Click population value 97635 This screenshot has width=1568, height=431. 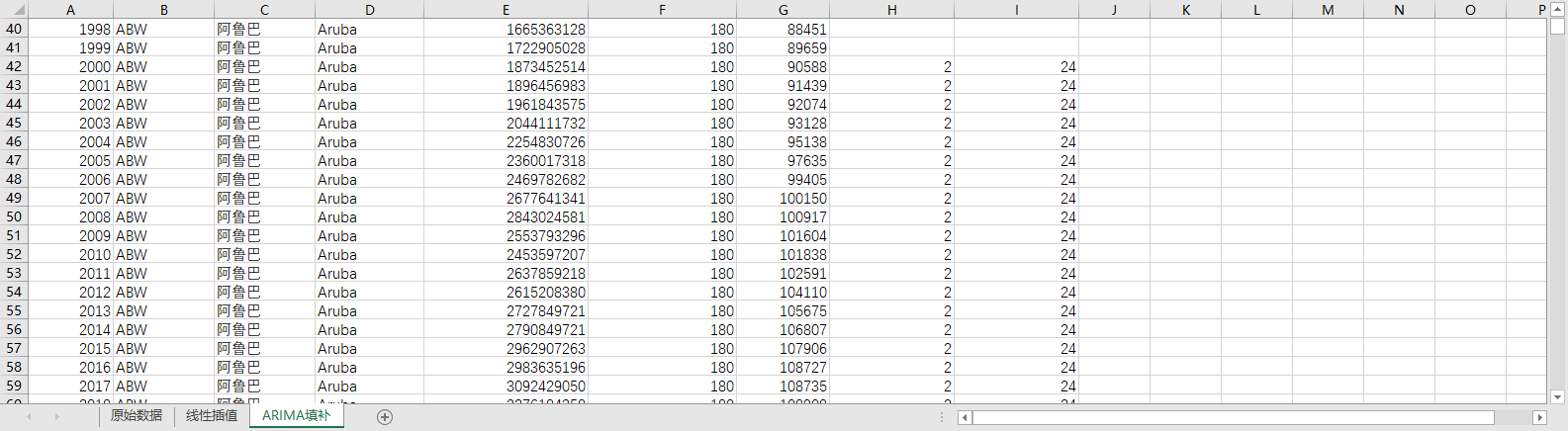tap(783, 160)
